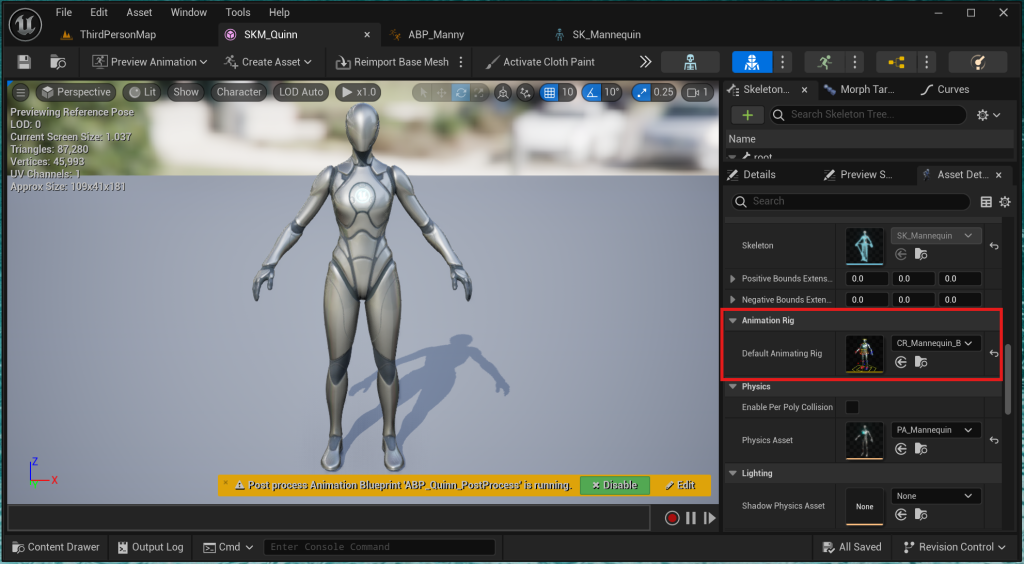1024x564 pixels.
Task: Disable the post process Animation Blueprint
Action: pyautogui.click(x=615, y=485)
